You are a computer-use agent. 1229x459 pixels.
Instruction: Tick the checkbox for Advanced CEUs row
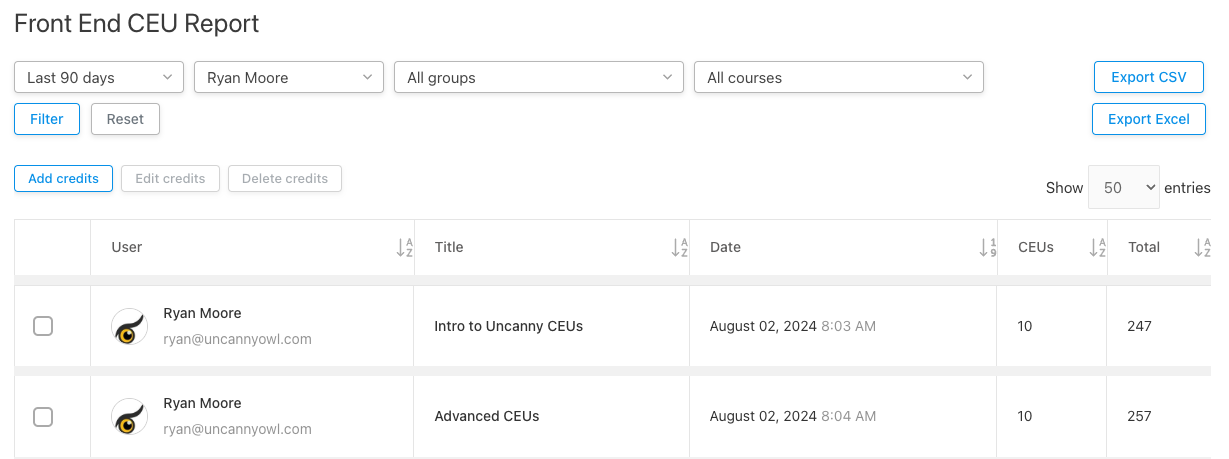click(x=43, y=416)
